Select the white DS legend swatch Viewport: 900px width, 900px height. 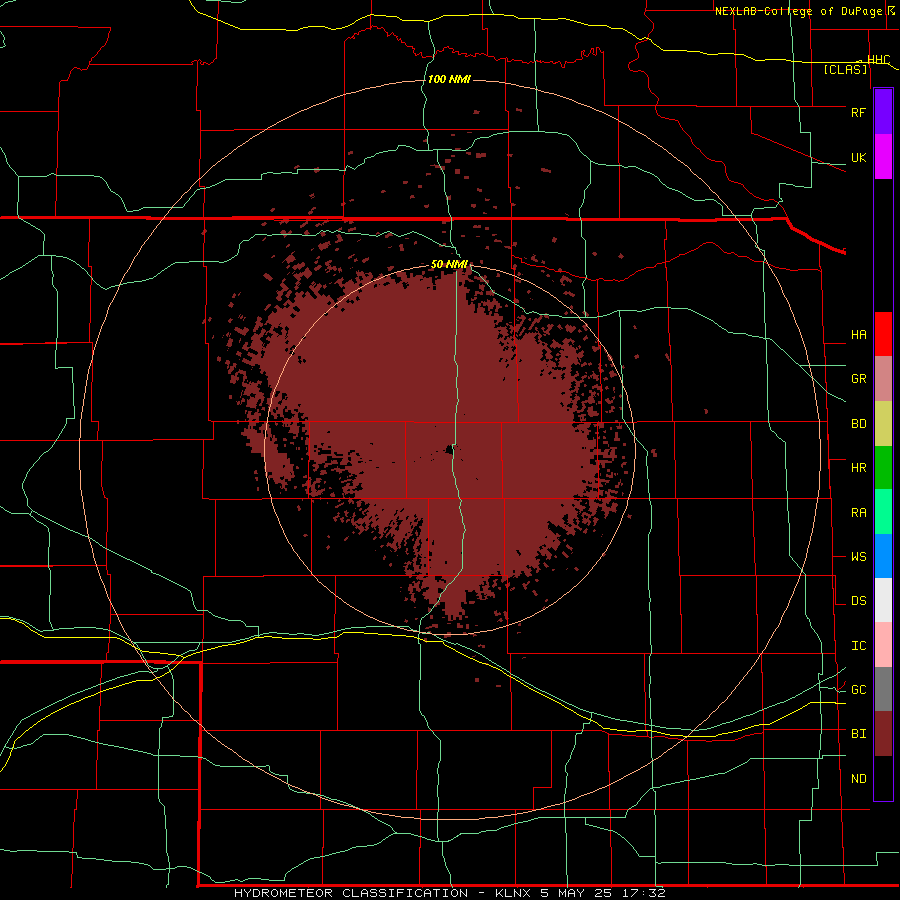[x=883, y=600]
